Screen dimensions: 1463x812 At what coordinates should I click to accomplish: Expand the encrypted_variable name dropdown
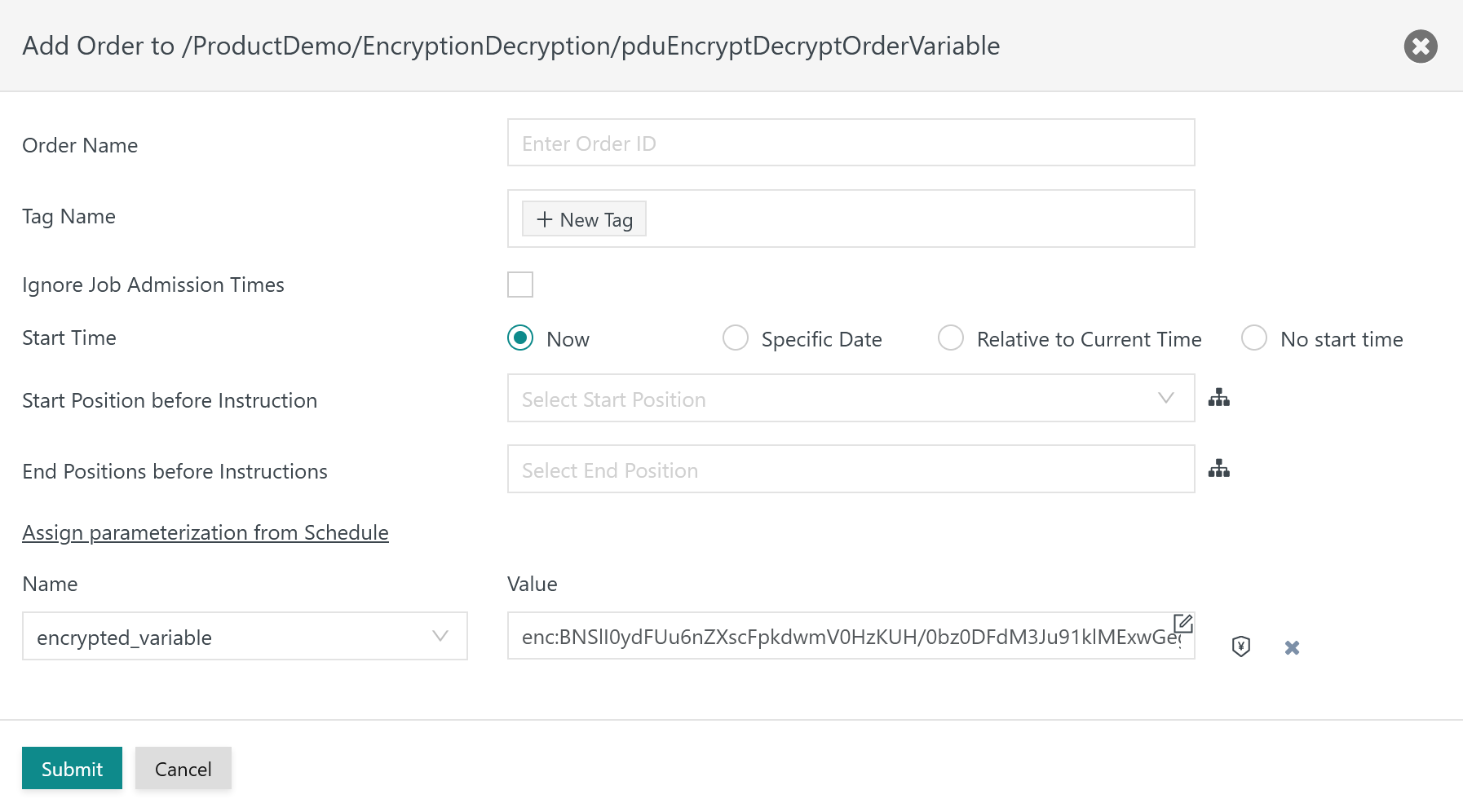click(245, 636)
